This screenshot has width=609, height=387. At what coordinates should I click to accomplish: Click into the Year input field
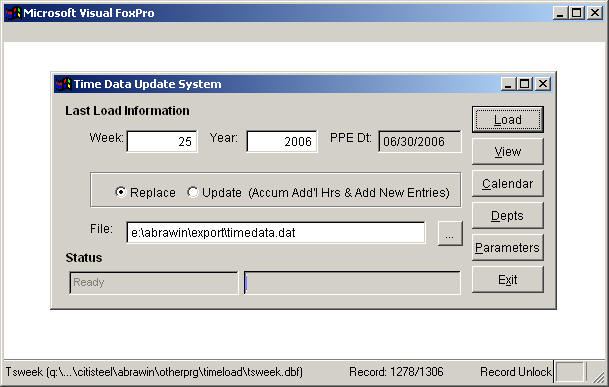282,141
